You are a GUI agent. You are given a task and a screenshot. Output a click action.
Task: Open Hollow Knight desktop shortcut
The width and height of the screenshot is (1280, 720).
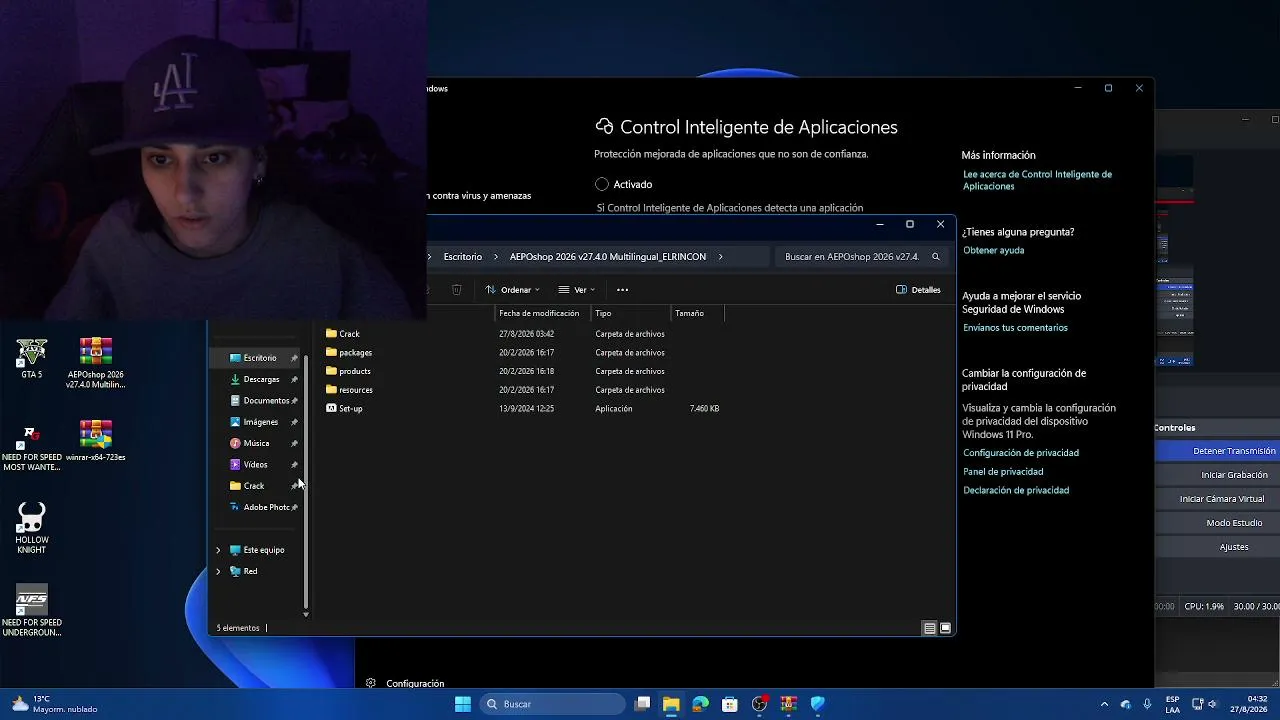pos(32,528)
